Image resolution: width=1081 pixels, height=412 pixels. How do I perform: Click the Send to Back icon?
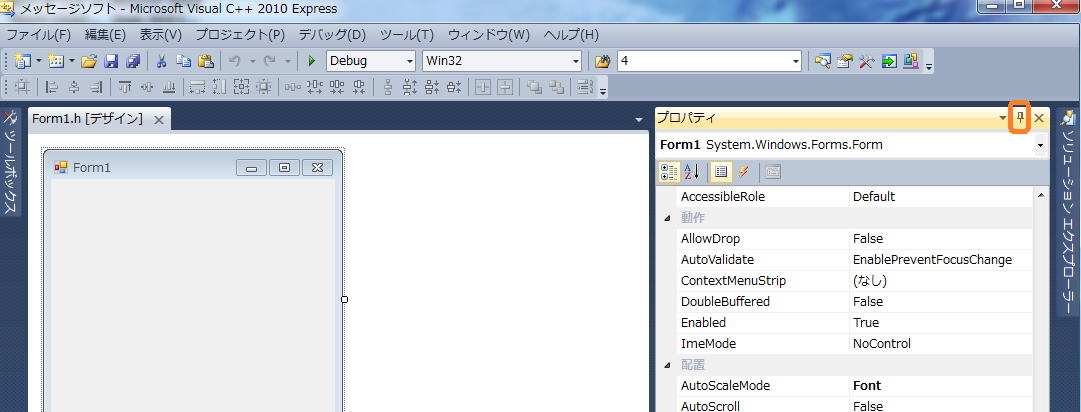(557, 87)
